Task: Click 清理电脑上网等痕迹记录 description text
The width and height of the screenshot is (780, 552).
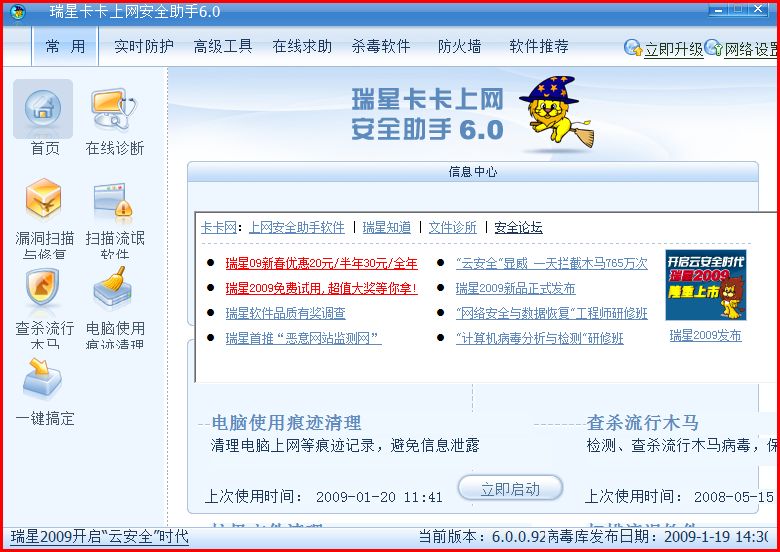Action: point(345,445)
